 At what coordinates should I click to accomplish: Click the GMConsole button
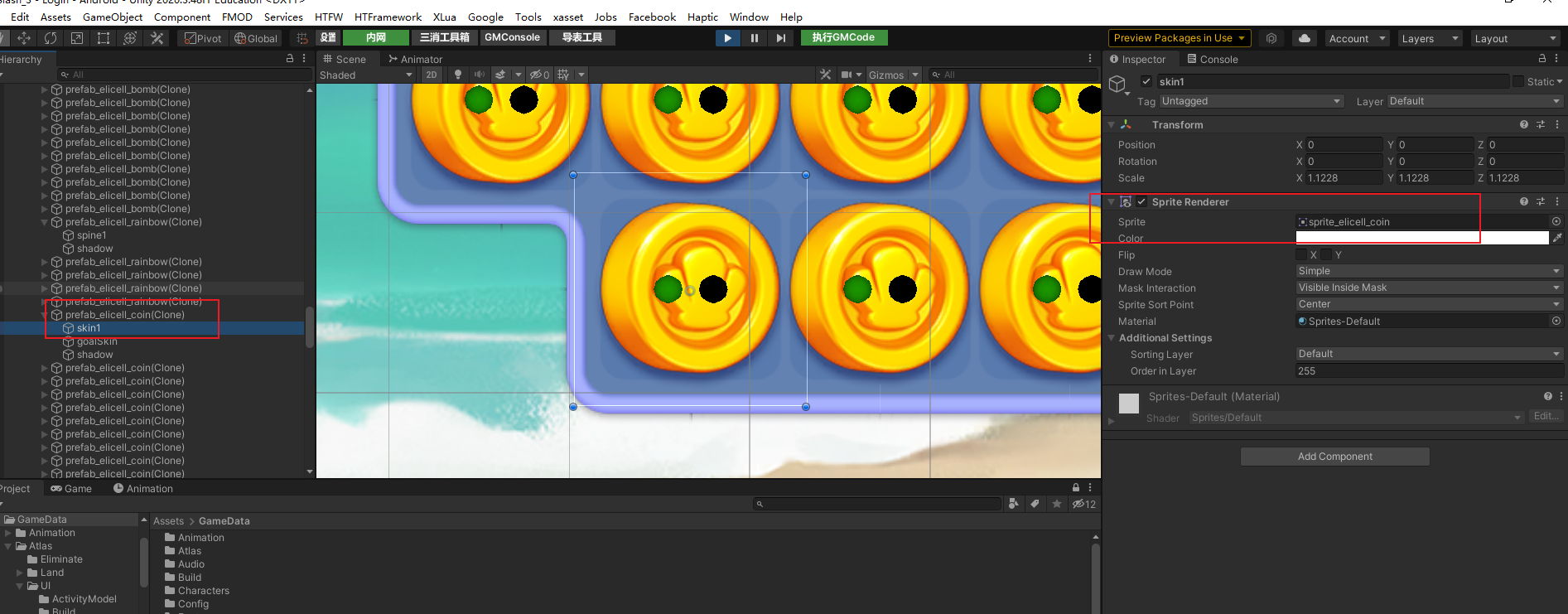512,37
